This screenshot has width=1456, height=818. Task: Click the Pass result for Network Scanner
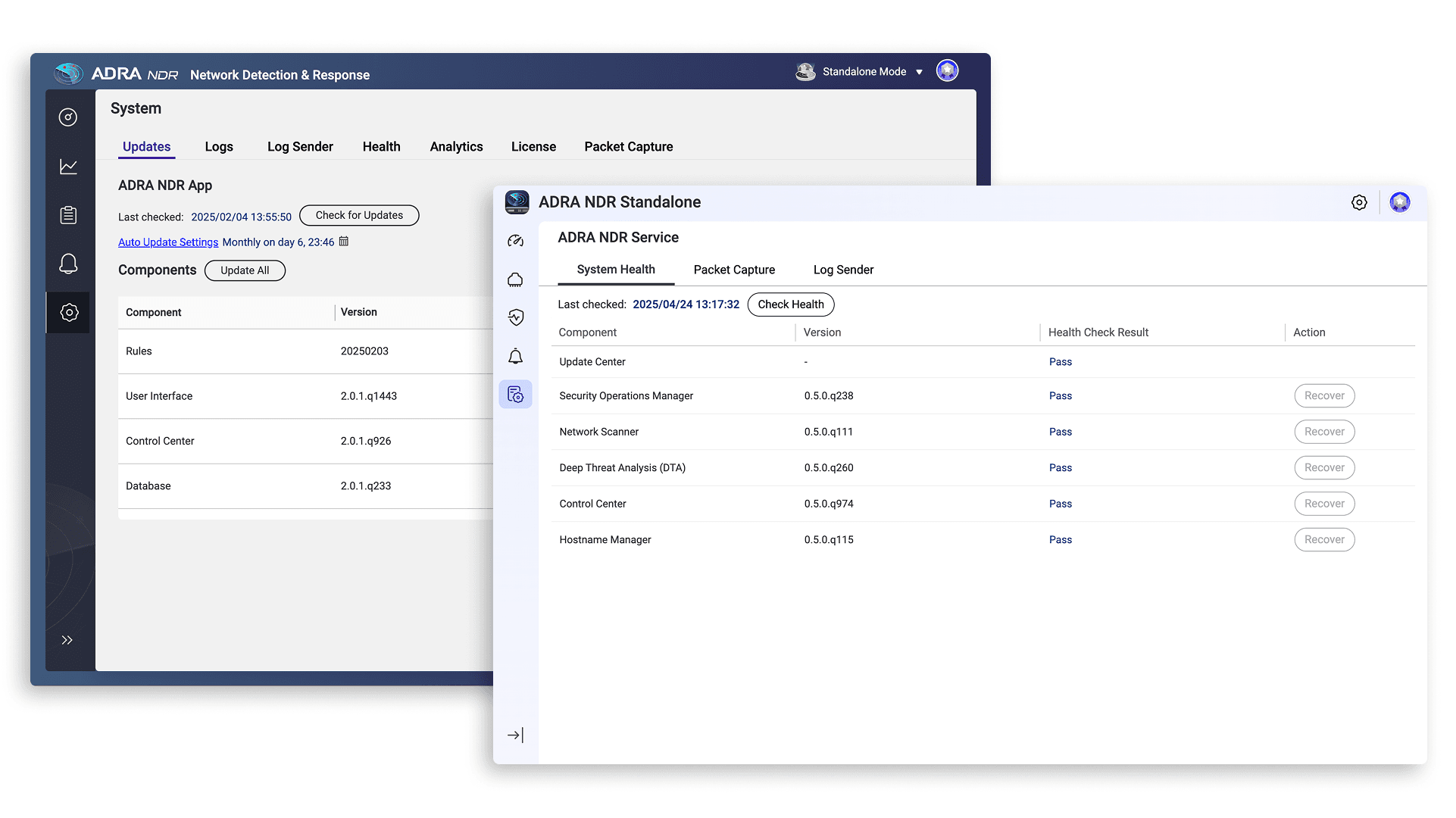[1061, 432]
